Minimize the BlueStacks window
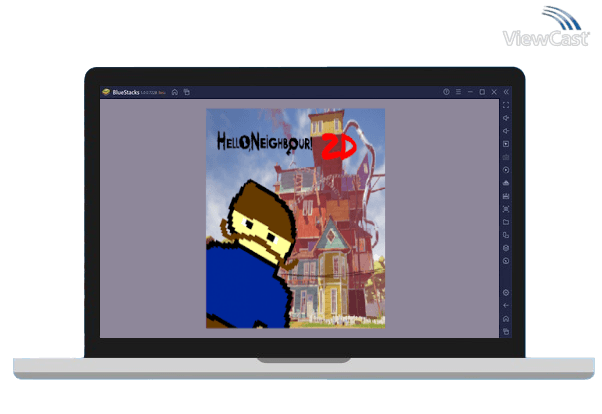The width and height of the screenshot is (602, 414). click(470, 92)
